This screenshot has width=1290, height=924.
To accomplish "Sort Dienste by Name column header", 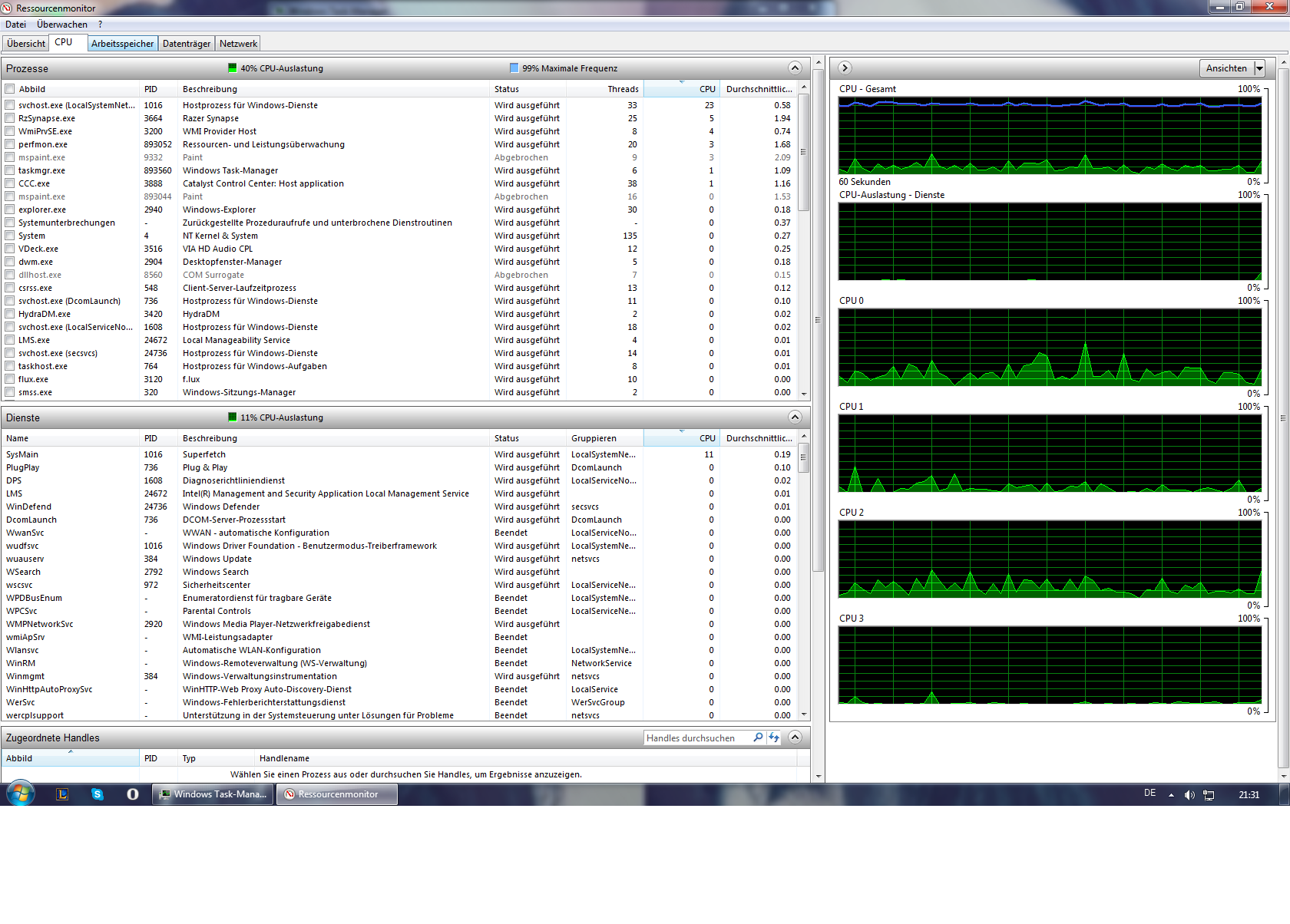I will click(x=71, y=438).
